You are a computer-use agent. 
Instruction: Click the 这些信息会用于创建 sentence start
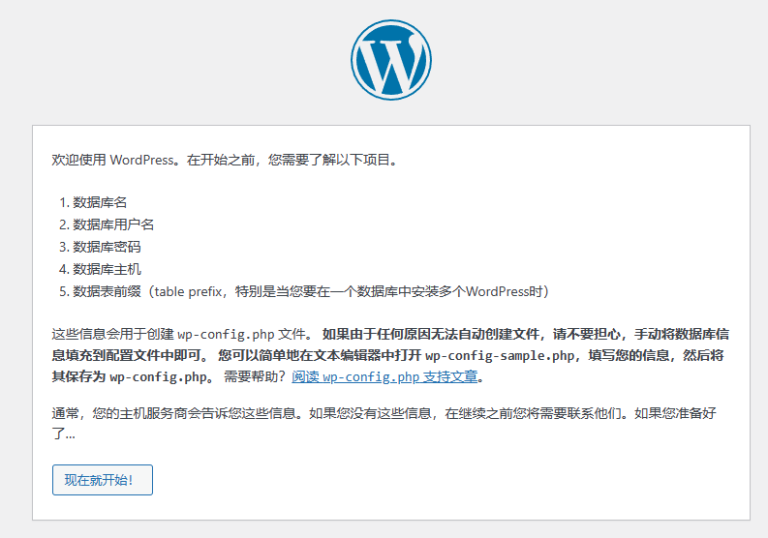coord(112,333)
